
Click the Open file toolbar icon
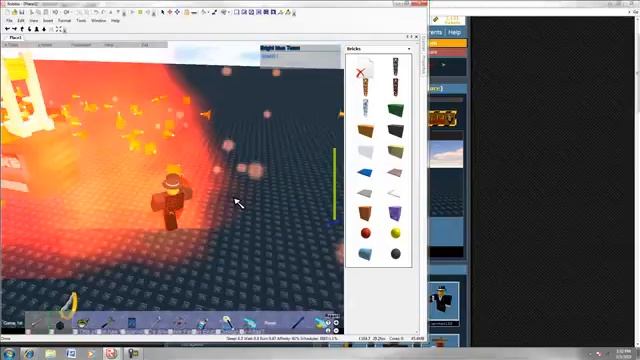coord(15,12)
